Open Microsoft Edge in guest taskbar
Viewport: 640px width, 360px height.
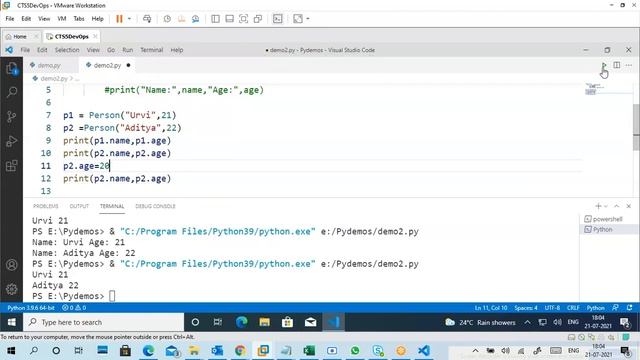[242, 322]
